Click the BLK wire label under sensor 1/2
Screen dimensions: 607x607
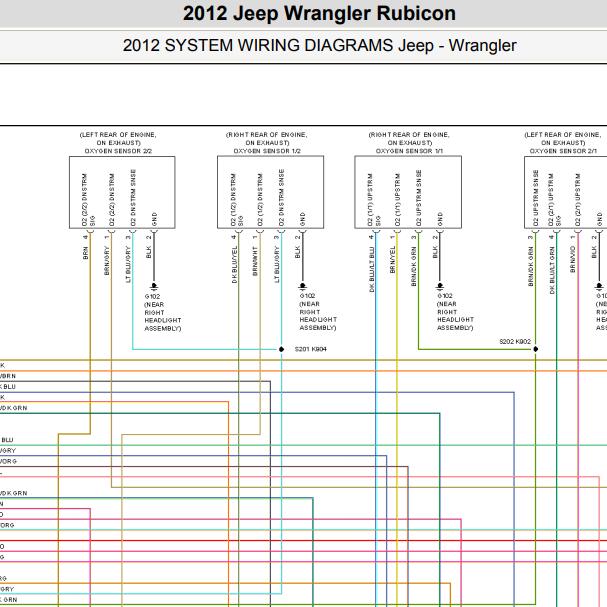click(298, 252)
